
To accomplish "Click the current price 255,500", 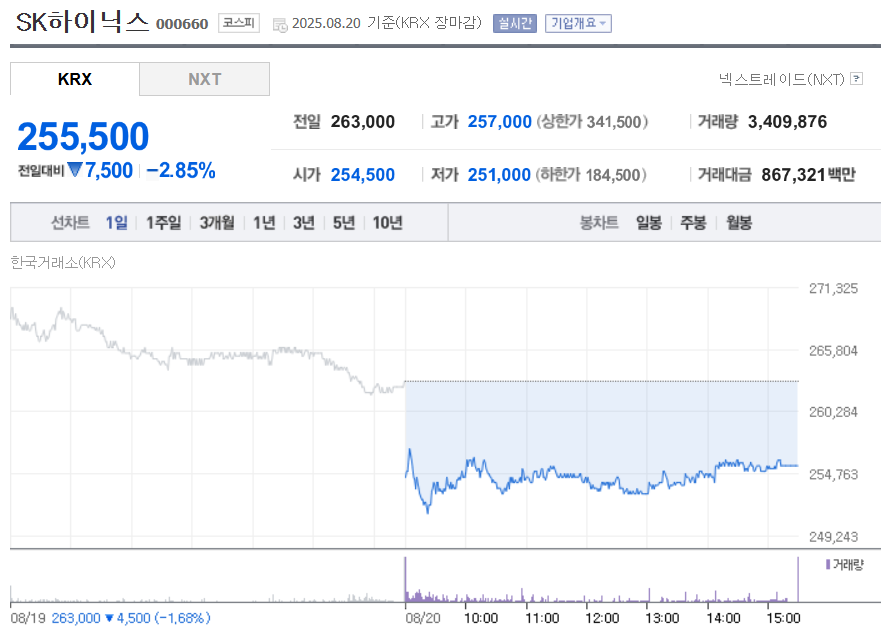I will click(x=83, y=137).
